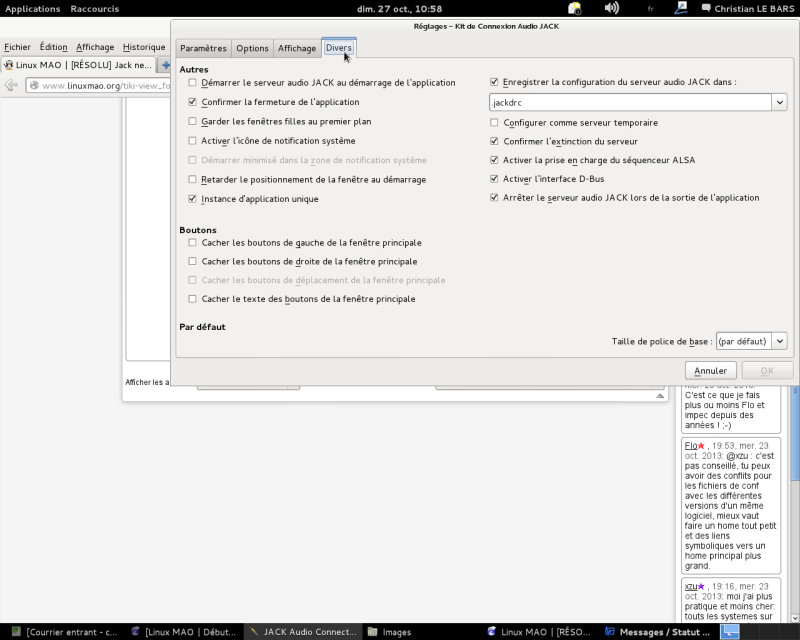Open the notification icon in top panel
The width and height of the screenshot is (800, 640).
click(574, 8)
